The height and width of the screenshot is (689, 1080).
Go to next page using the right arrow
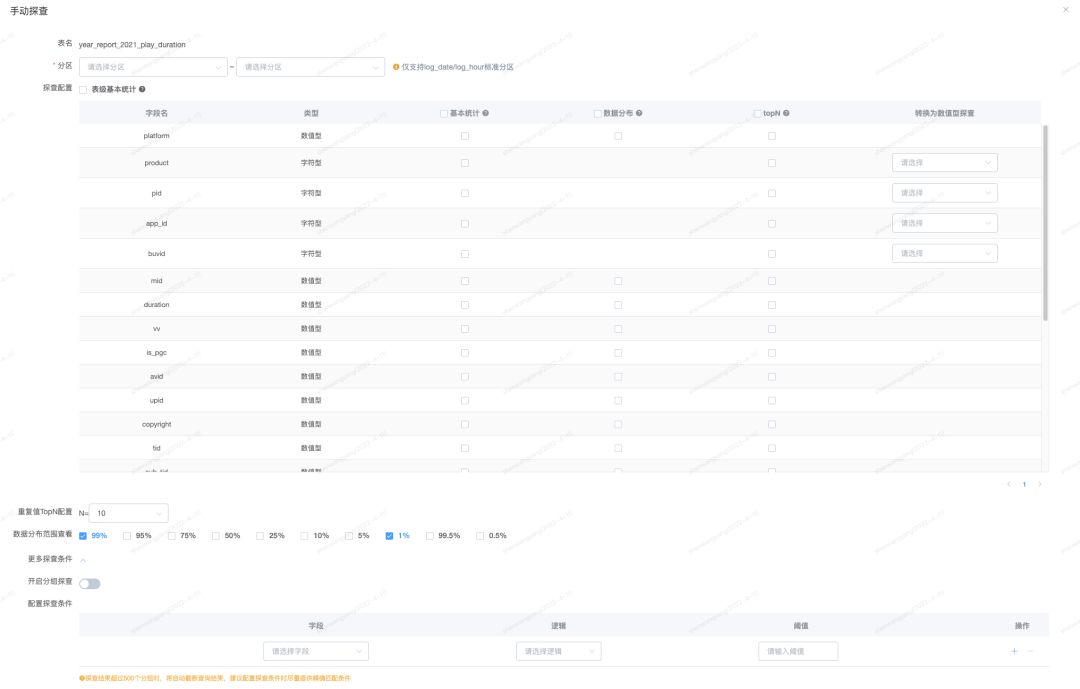coord(1040,484)
